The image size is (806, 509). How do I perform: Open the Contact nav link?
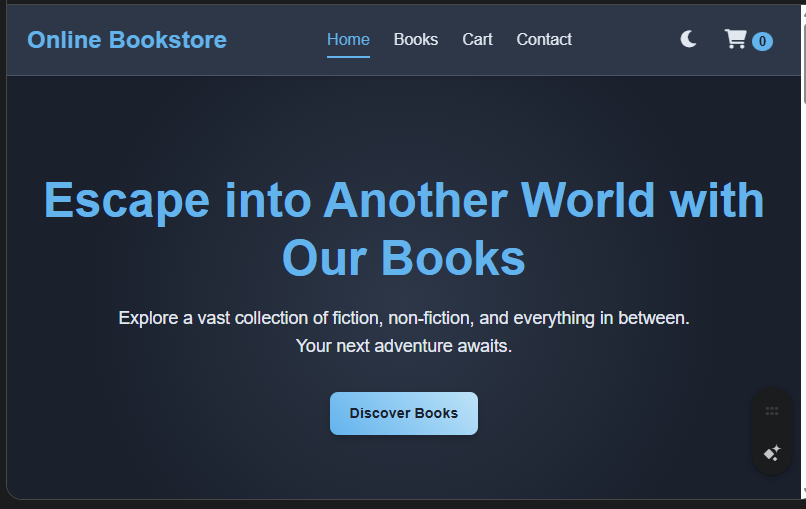pos(544,40)
